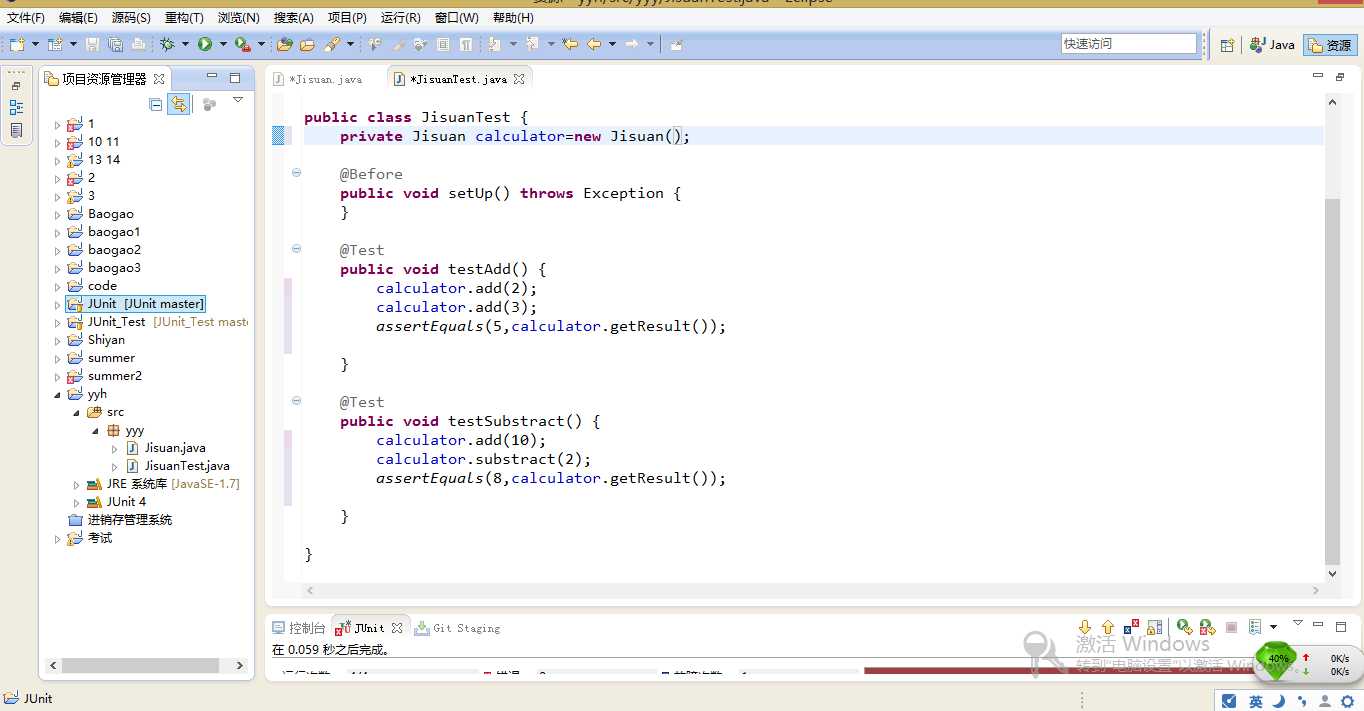Switch to the Git Staging tab
Screen dimensions: 1364x711
point(458,628)
